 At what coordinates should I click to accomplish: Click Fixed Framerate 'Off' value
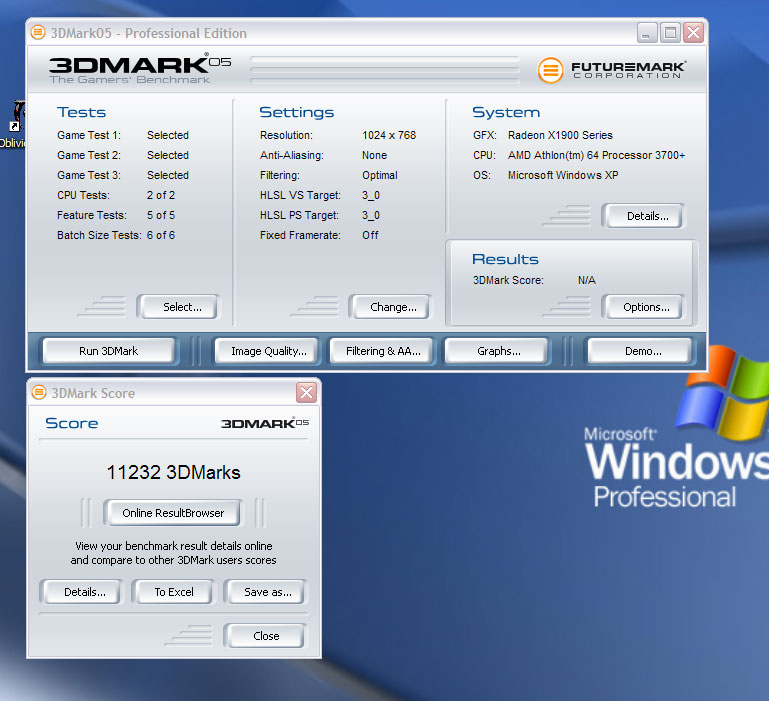[370, 235]
